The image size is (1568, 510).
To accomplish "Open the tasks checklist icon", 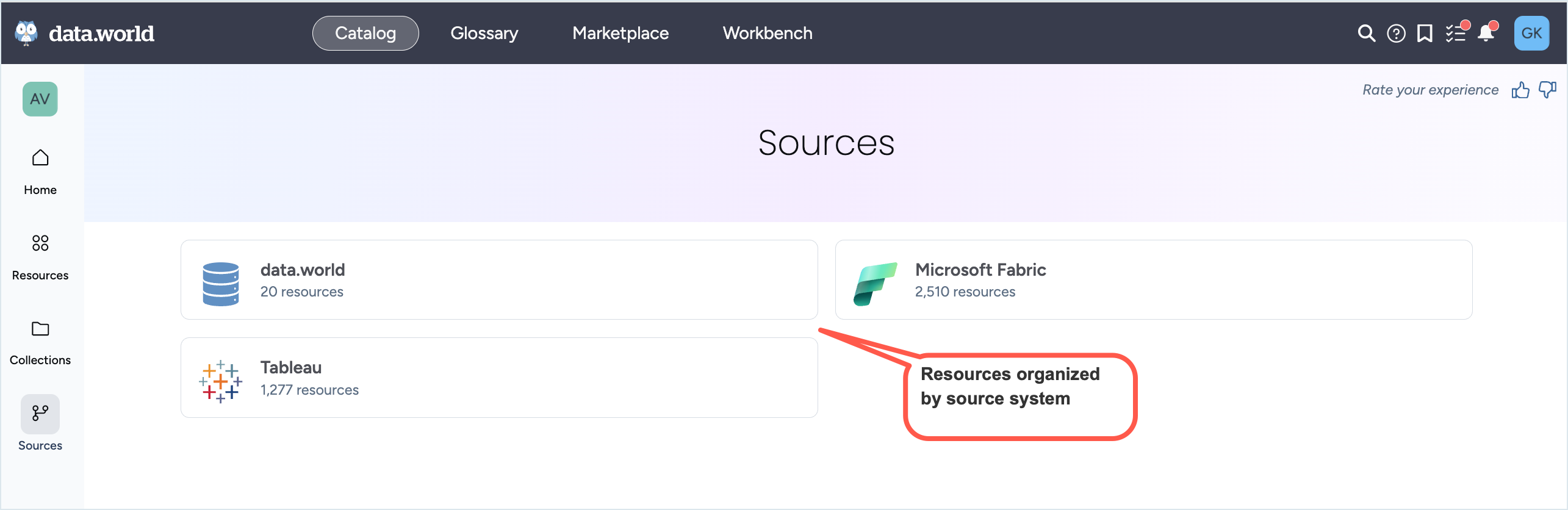I will coord(1456,34).
